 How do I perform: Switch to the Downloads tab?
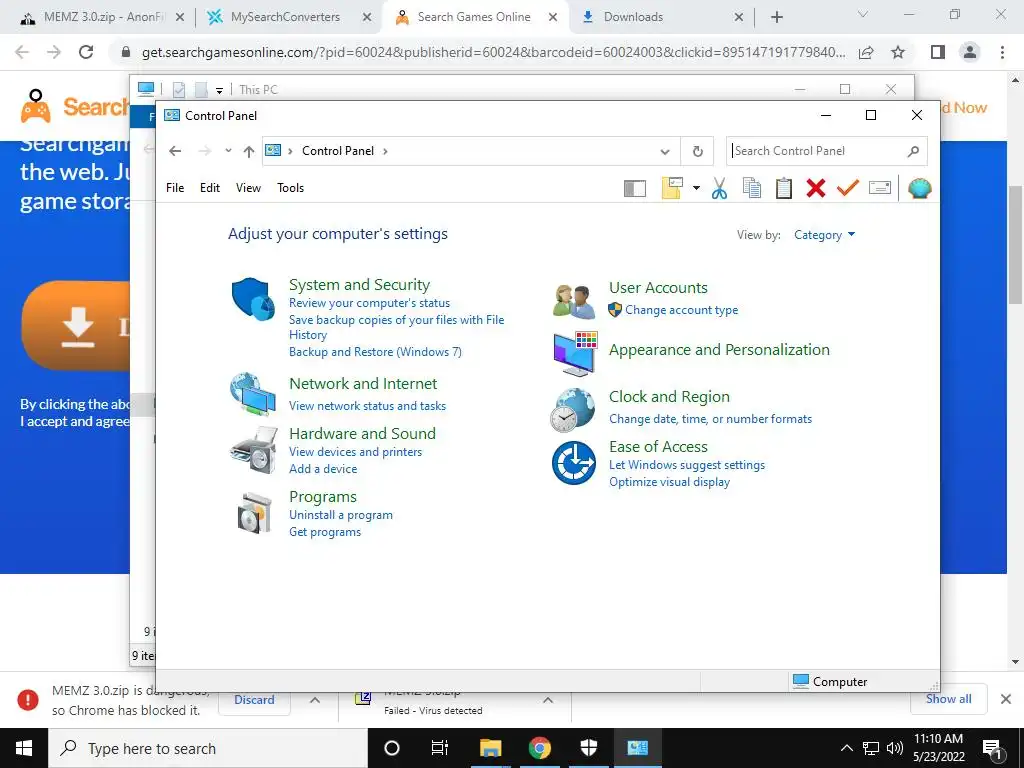660,17
